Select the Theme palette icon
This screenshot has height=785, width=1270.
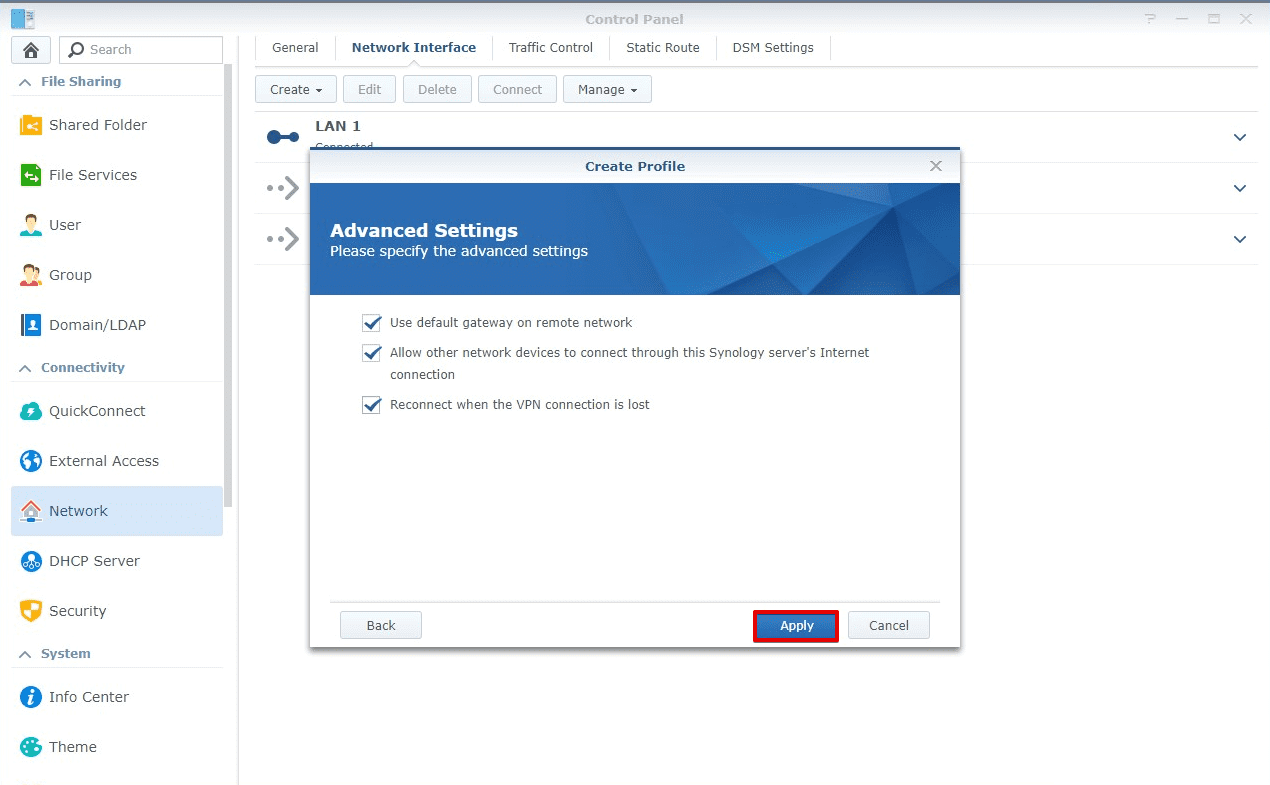tap(31, 746)
